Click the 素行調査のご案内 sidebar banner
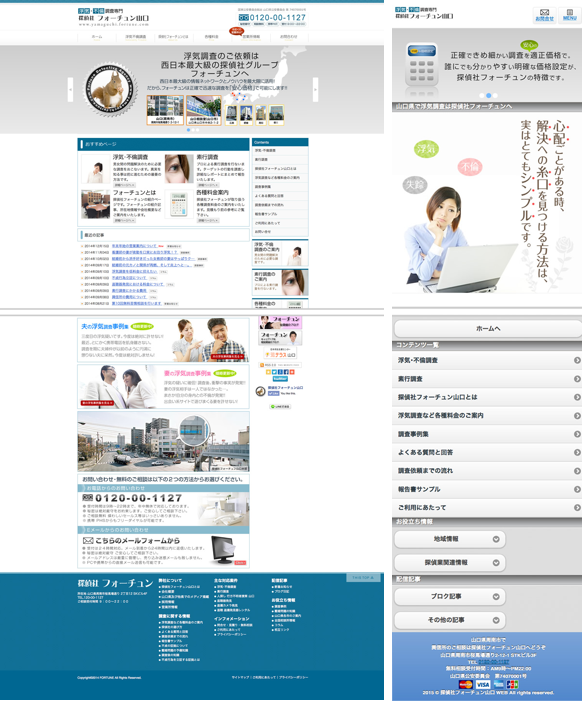The height and width of the screenshot is (701, 582). click(x=280, y=282)
